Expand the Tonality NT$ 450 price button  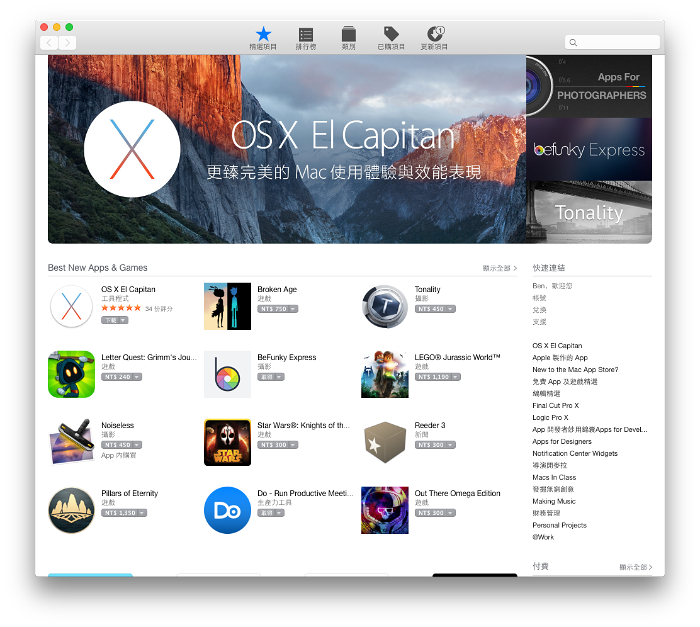point(435,309)
